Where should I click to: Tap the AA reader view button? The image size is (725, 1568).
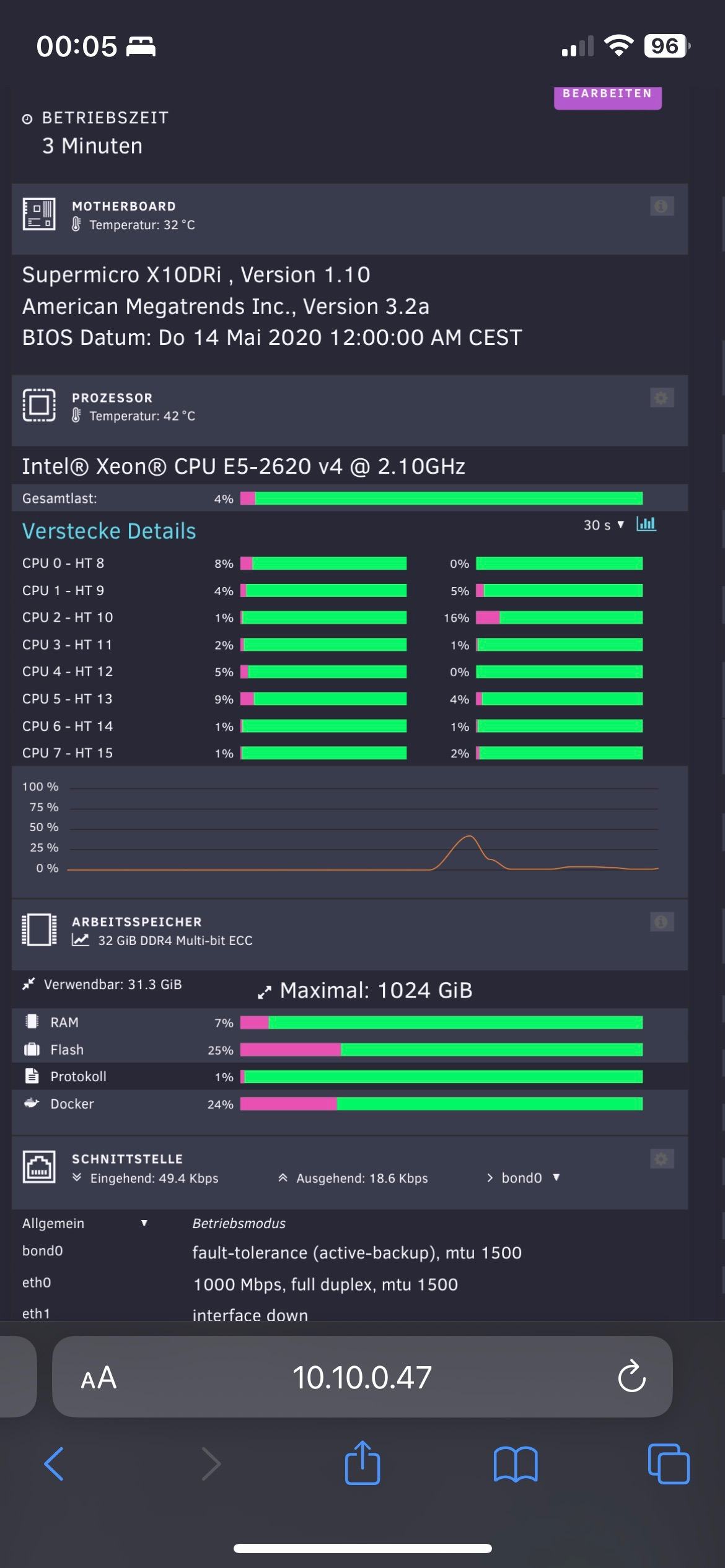coord(99,1377)
